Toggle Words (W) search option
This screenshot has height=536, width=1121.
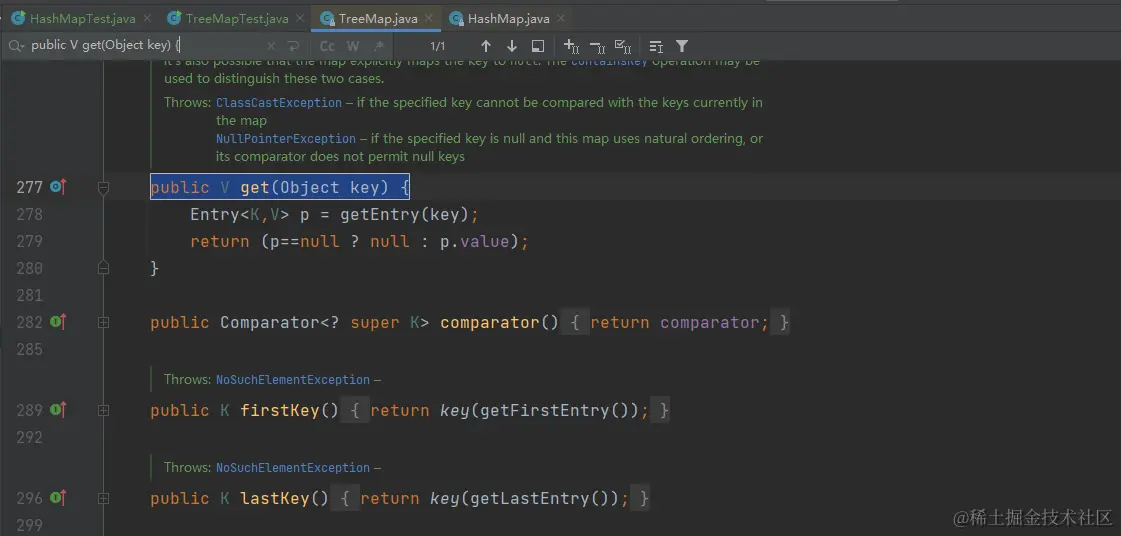(353, 46)
